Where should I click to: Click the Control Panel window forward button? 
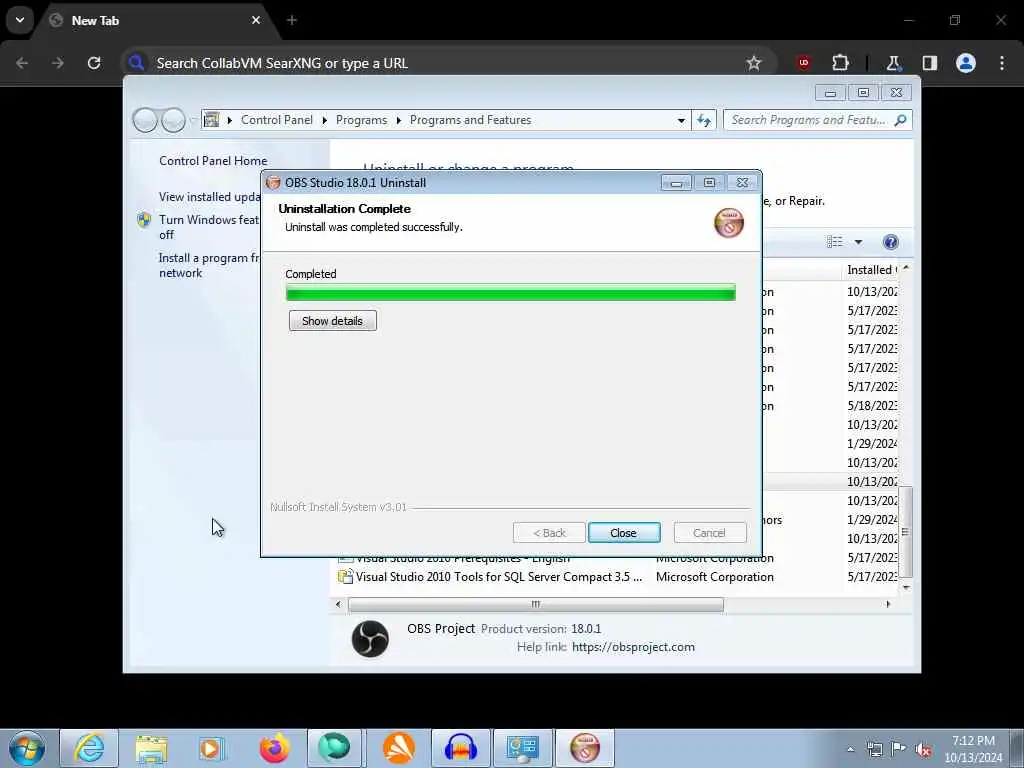coord(173,120)
